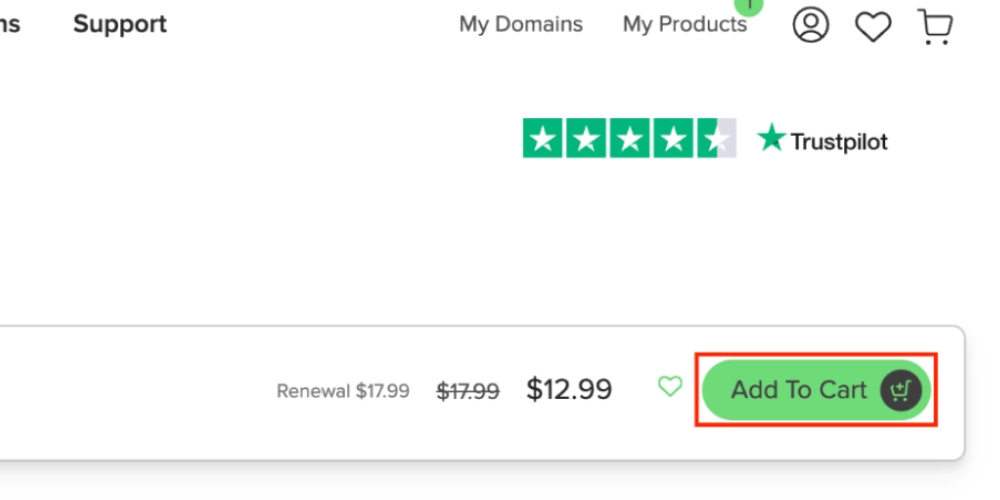Image resolution: width=1000 pixels, height=500 pixels.
Task: Open the shopping cart icon in the header
Action: coord(934,27)
